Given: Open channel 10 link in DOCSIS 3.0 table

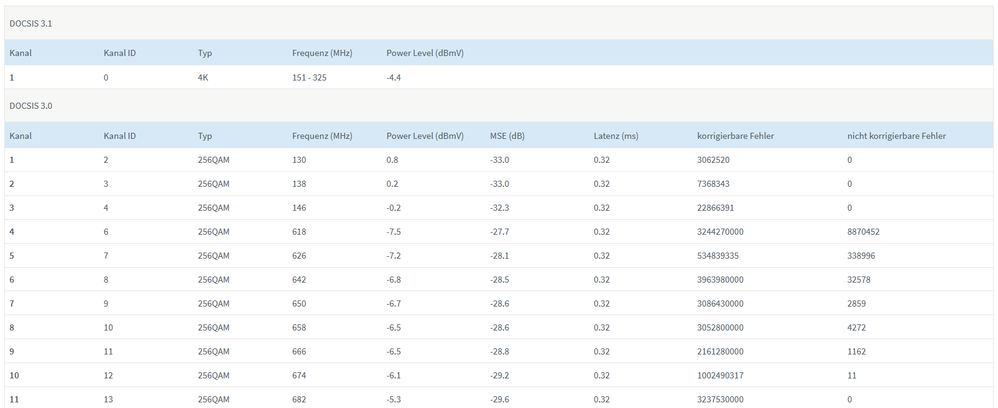Looking at the screenshot, I should click(x=14, y=375).
